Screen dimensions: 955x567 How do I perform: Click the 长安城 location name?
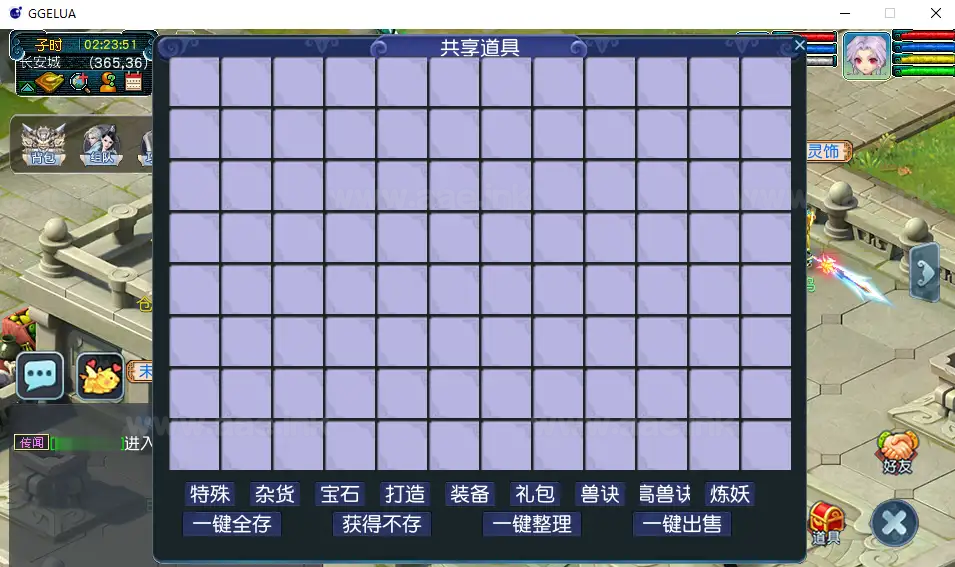click(x=40, y=62)
